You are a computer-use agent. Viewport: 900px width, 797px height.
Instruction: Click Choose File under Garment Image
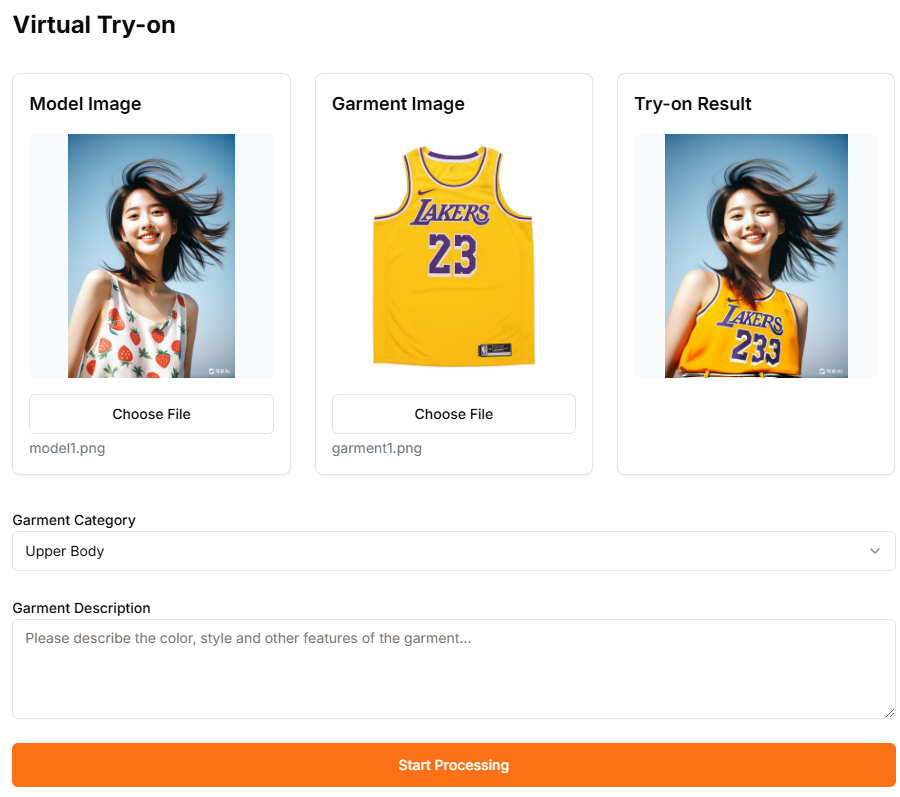coord(453,414)
